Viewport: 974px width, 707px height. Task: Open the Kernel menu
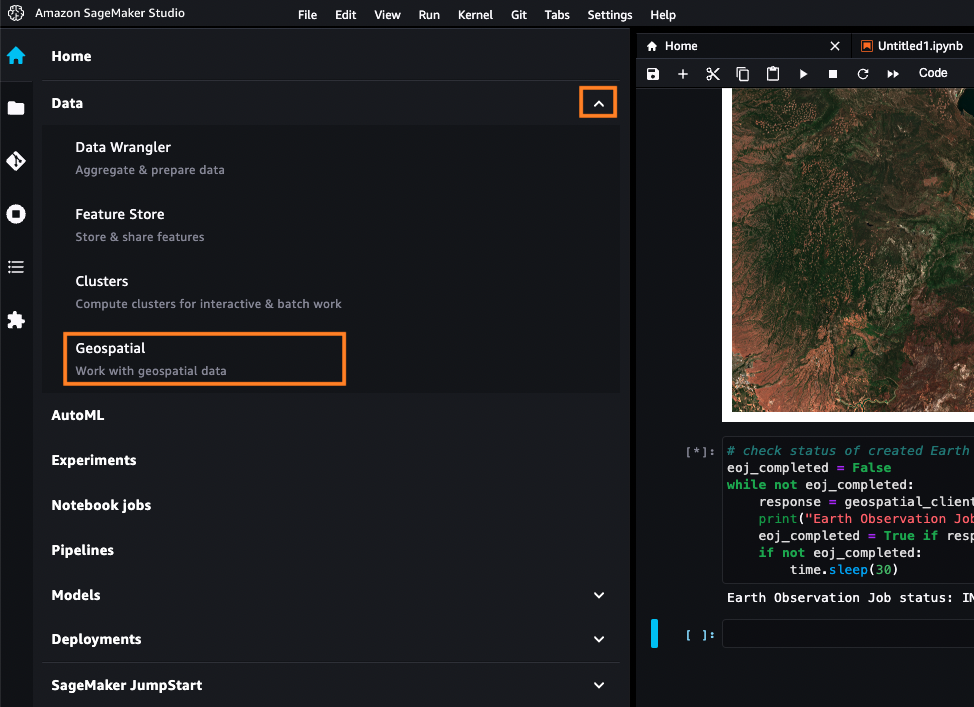pyautogui.click(x=475, y=15)
